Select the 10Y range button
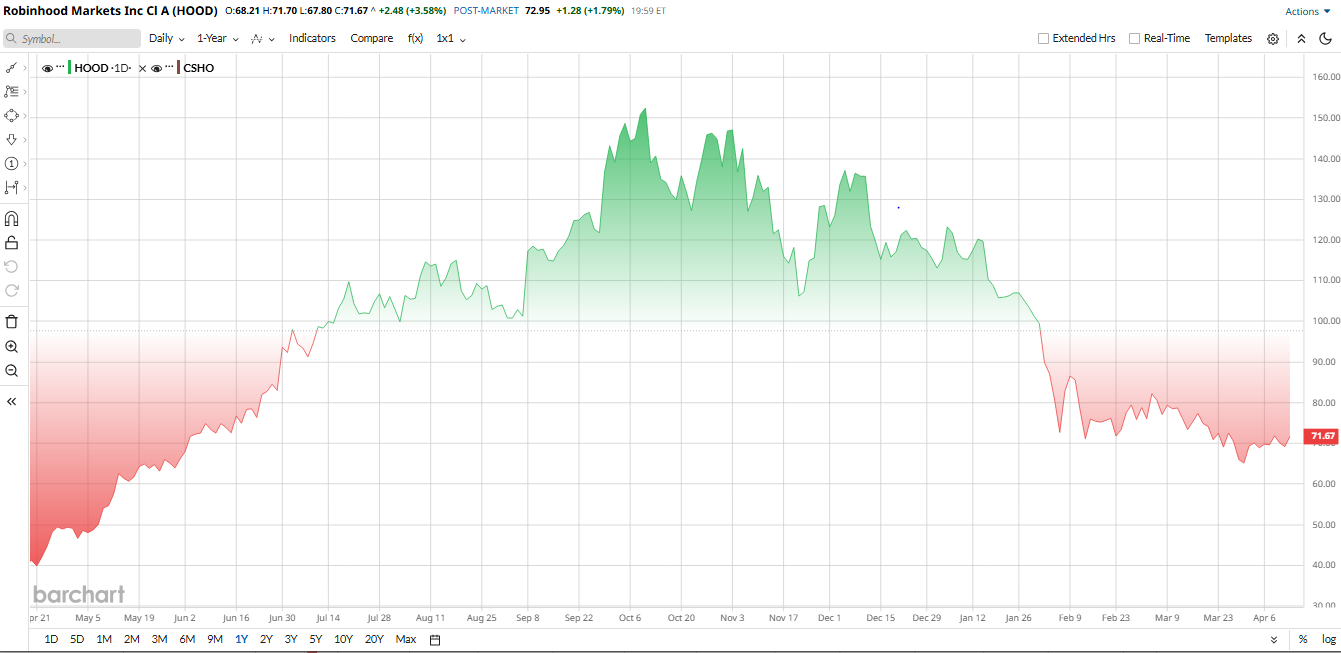 coord(343,640)
